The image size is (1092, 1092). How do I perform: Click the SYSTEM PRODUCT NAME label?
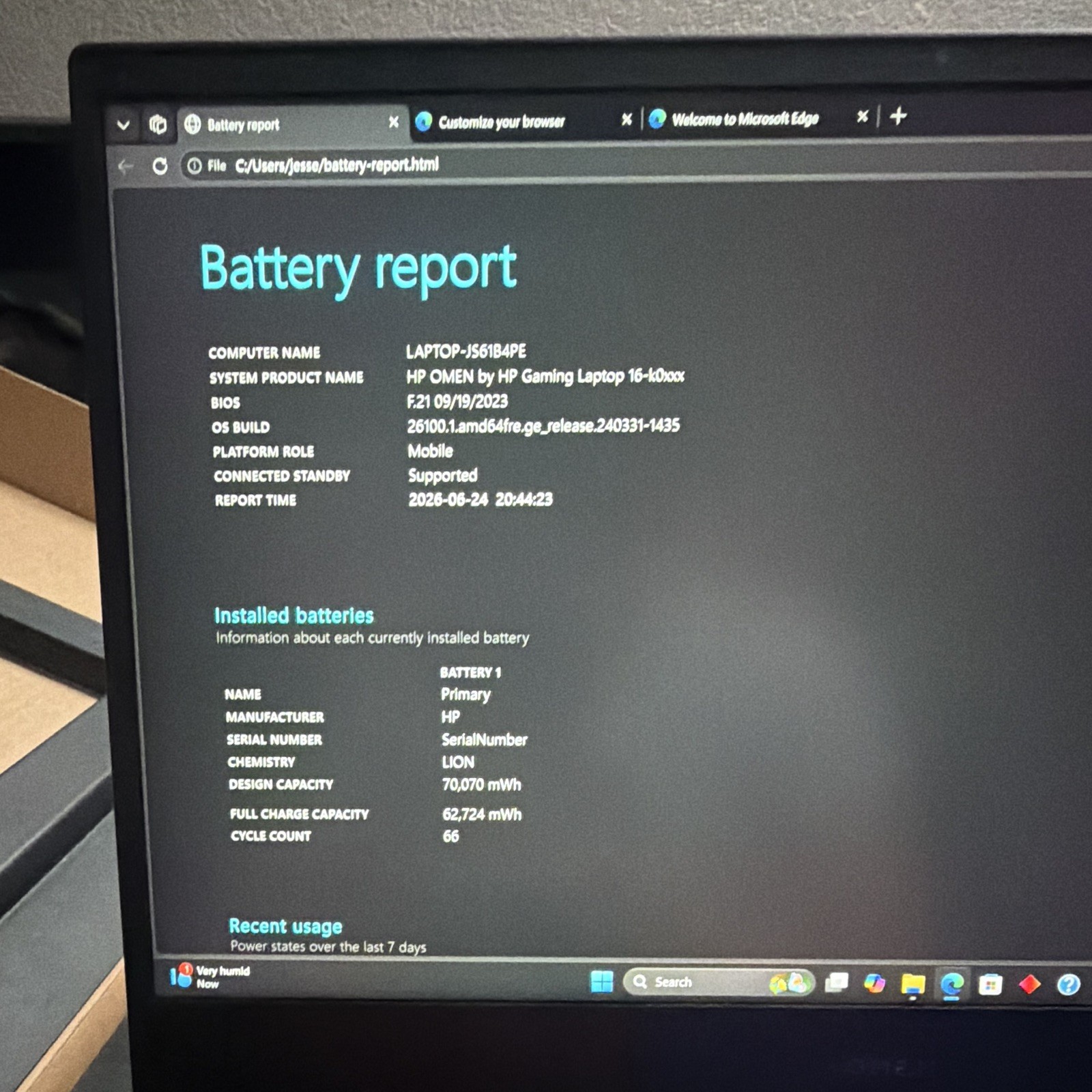287,377
